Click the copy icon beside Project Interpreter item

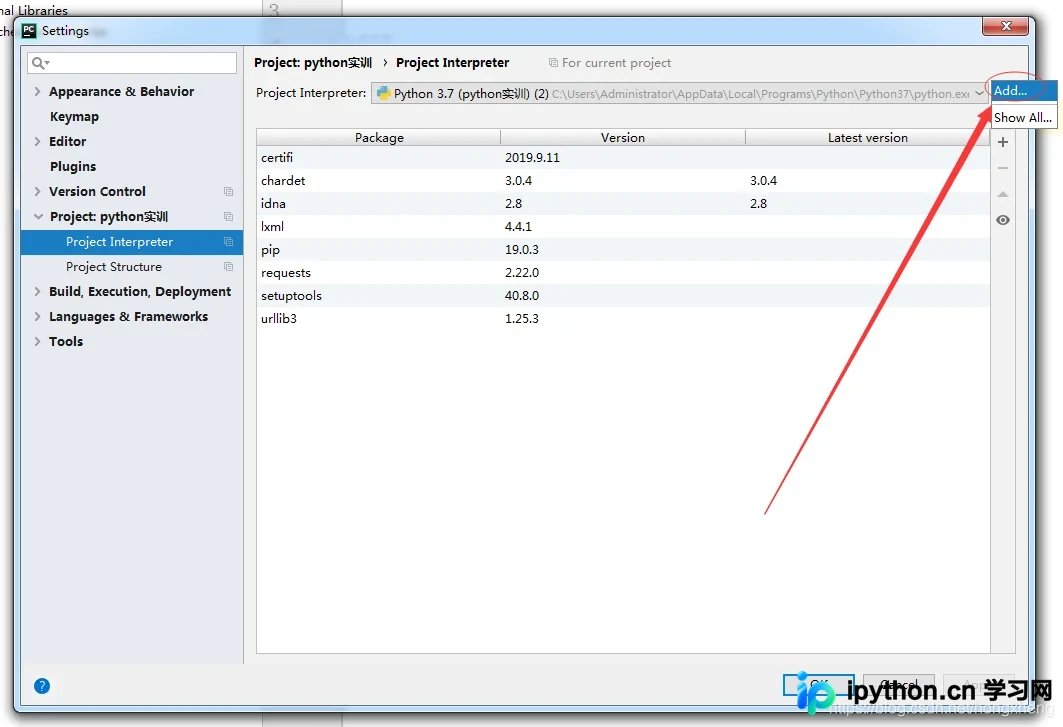(228, 242)
